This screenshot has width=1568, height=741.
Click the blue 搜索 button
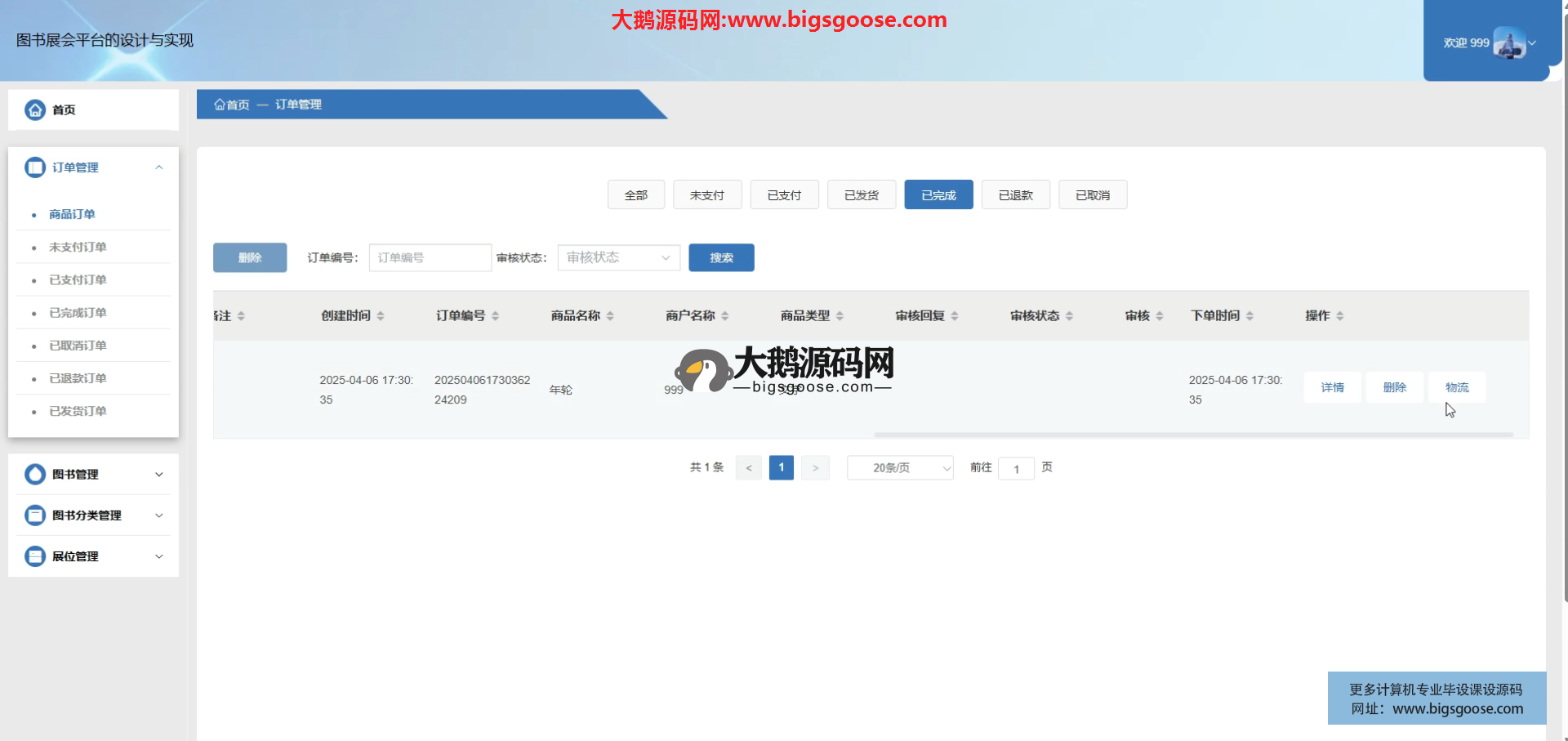pos(721,258)
